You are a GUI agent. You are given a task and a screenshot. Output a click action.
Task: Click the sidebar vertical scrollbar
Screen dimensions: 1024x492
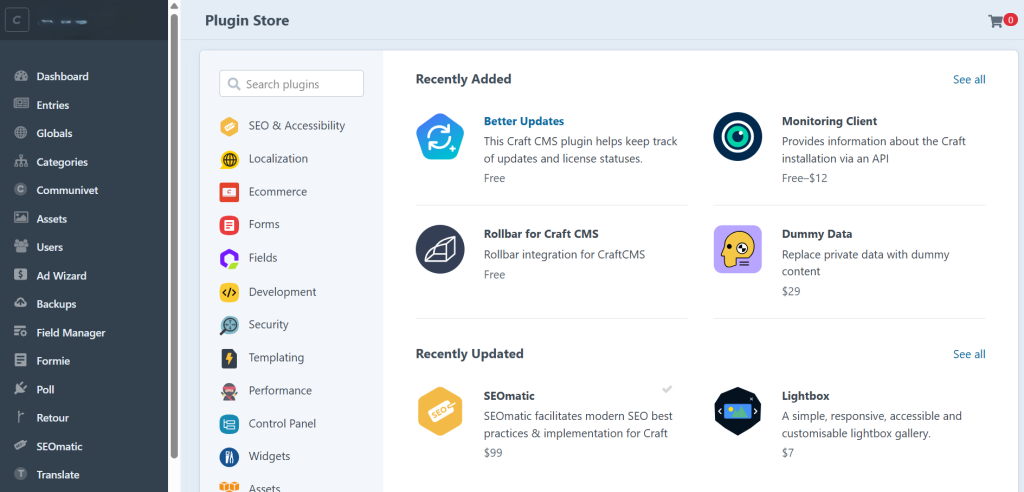pos(174,235)
